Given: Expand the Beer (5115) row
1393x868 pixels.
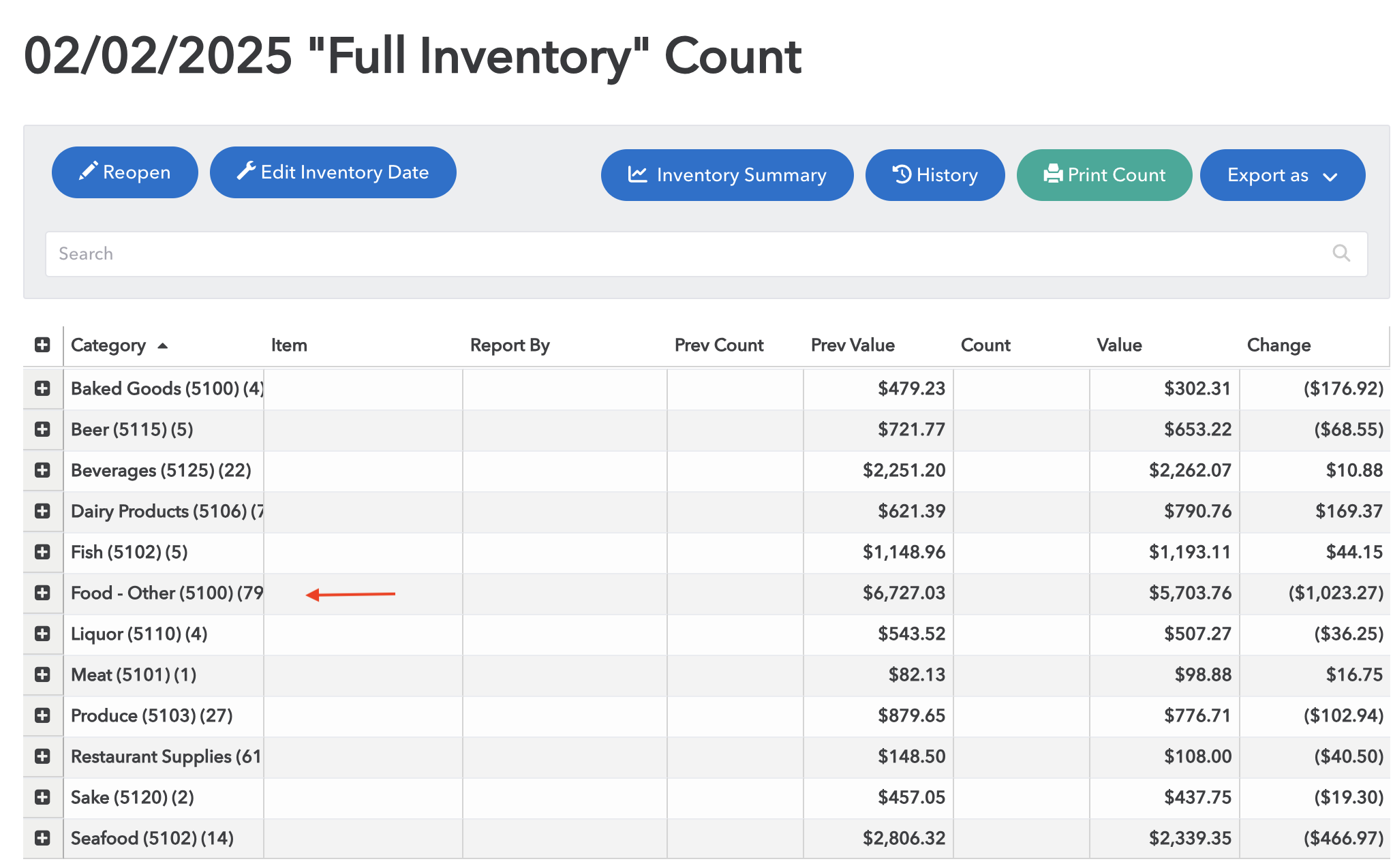Looking at the screenshot, I should (42, 429).
